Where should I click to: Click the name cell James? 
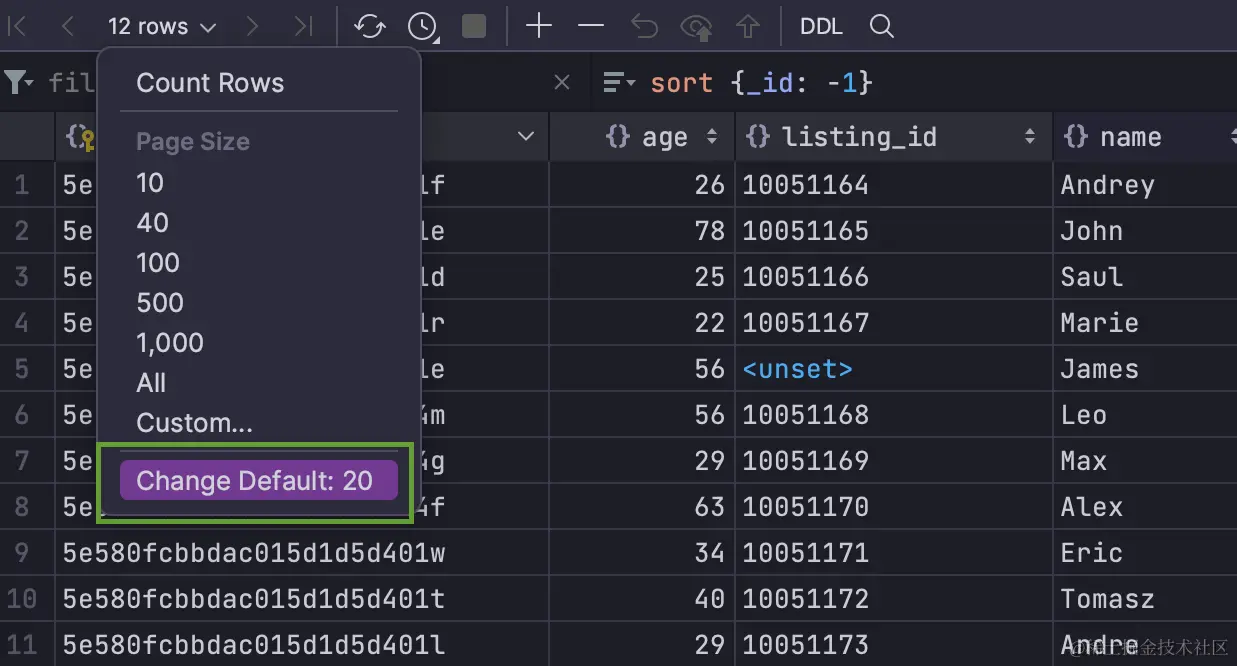(1145, 369)
